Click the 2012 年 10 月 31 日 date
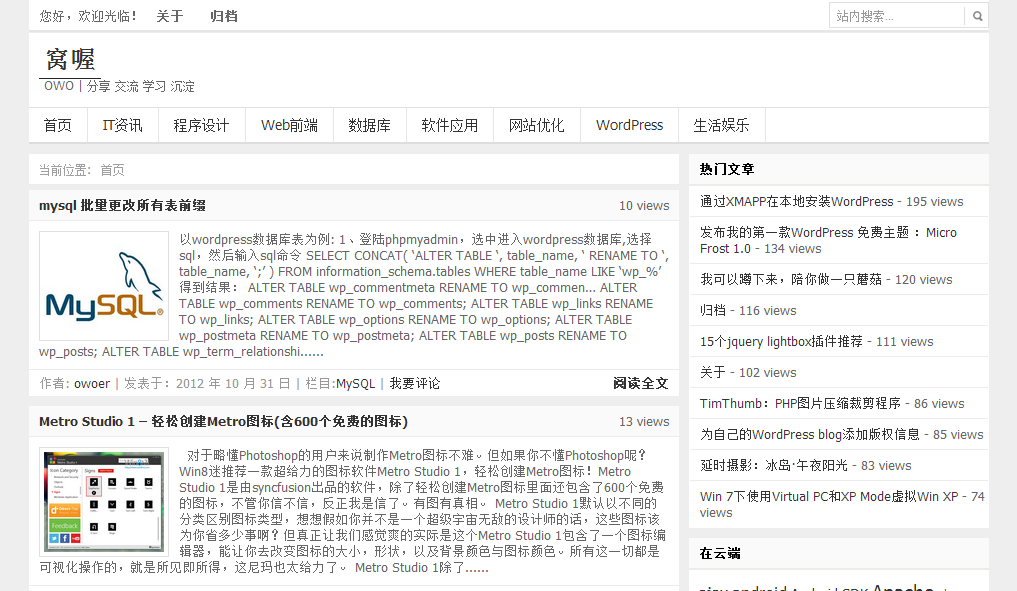Viewport: 1017px width, 591px height. (232, 383)
